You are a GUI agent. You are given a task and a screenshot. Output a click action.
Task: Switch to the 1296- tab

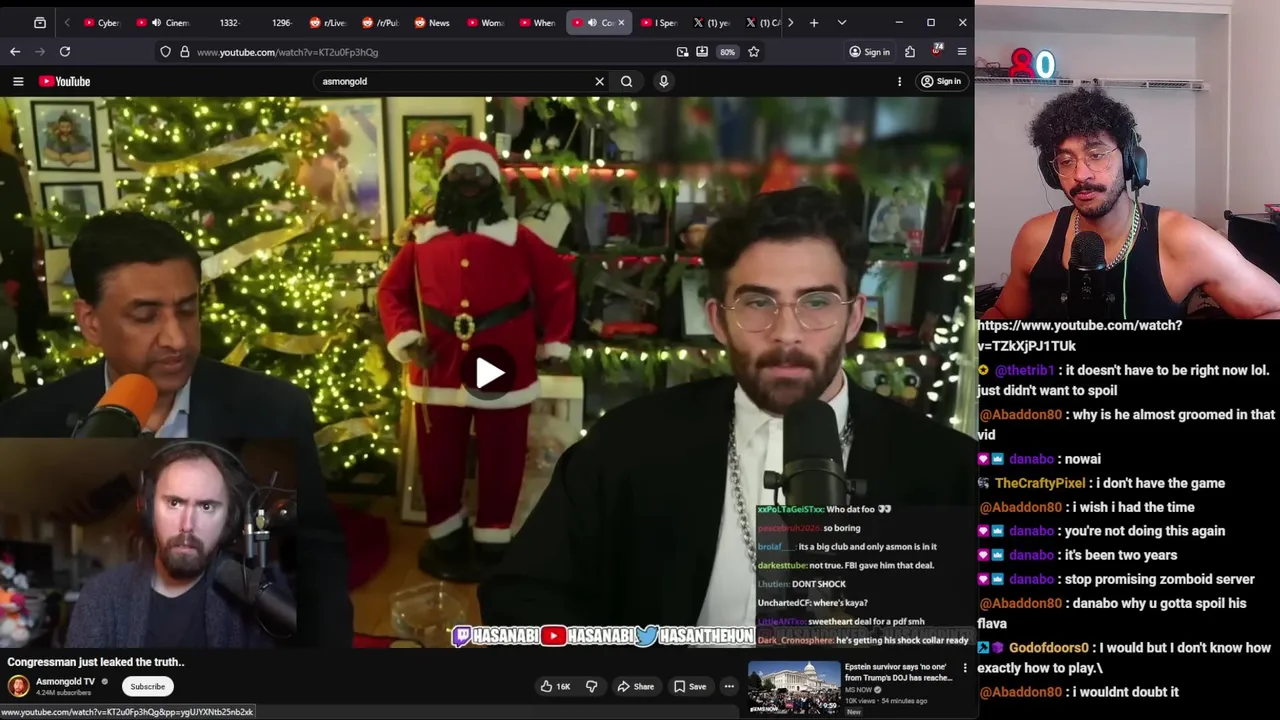click(281, 22)
